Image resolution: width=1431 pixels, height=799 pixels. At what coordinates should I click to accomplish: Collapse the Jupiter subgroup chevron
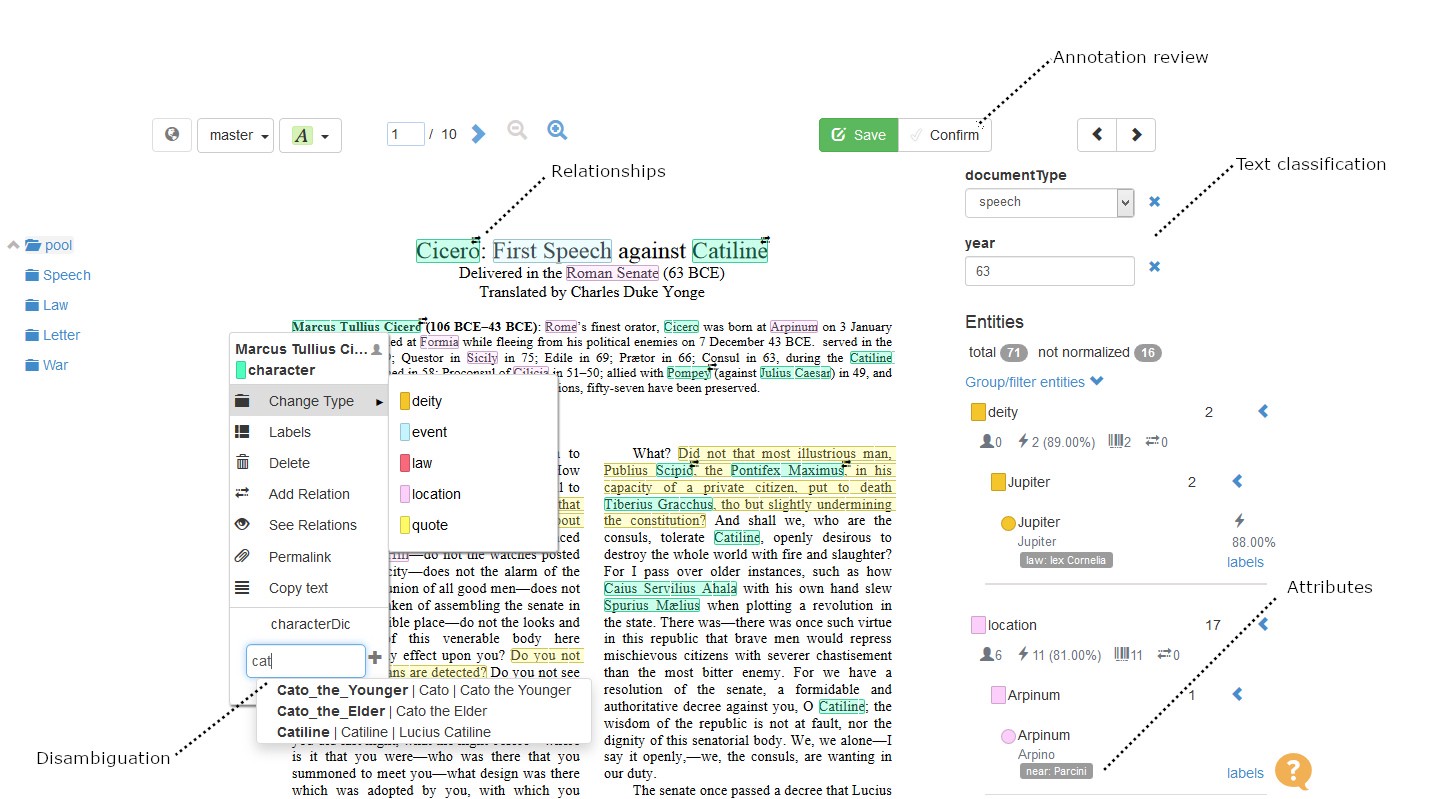1237,481
